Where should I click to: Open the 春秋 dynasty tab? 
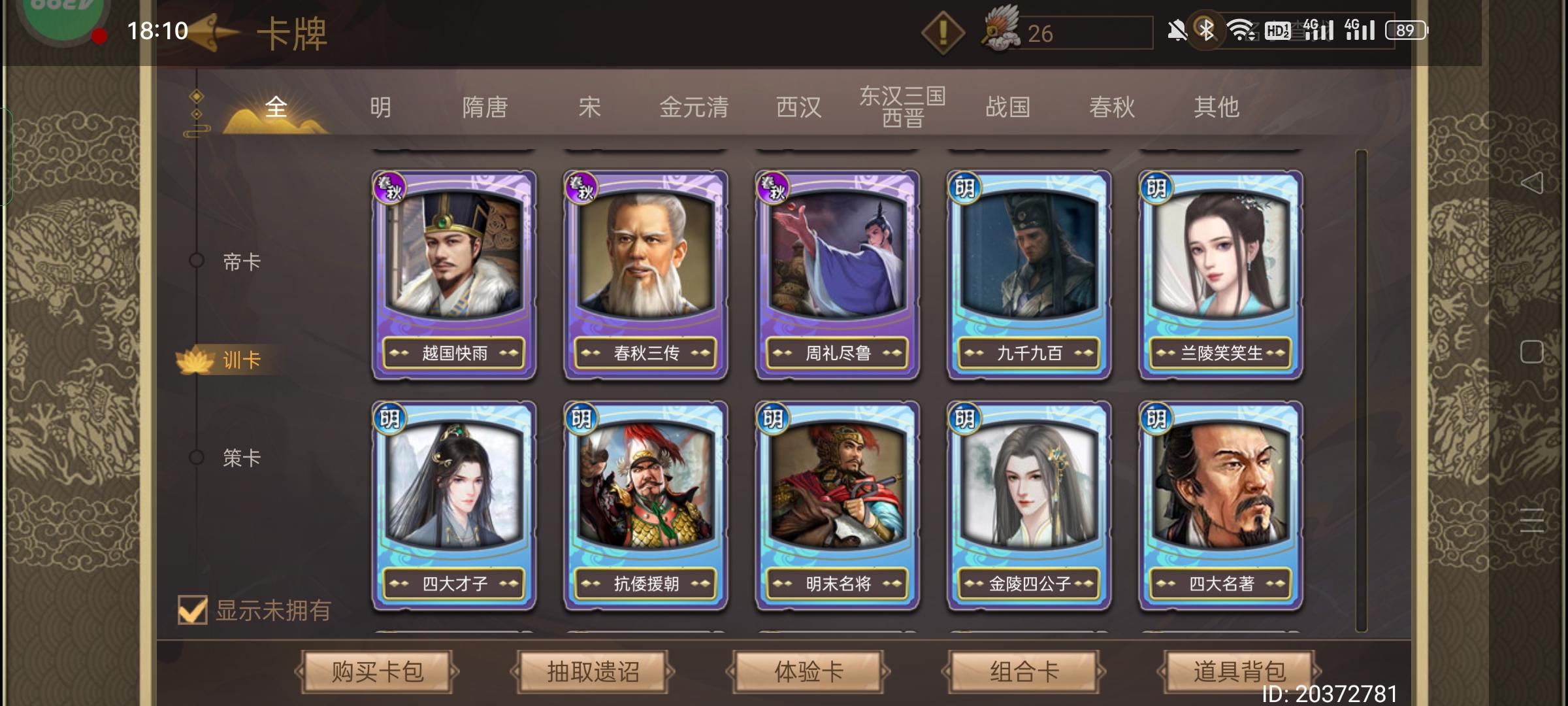pyautogui.click(x=1112, y=107)
